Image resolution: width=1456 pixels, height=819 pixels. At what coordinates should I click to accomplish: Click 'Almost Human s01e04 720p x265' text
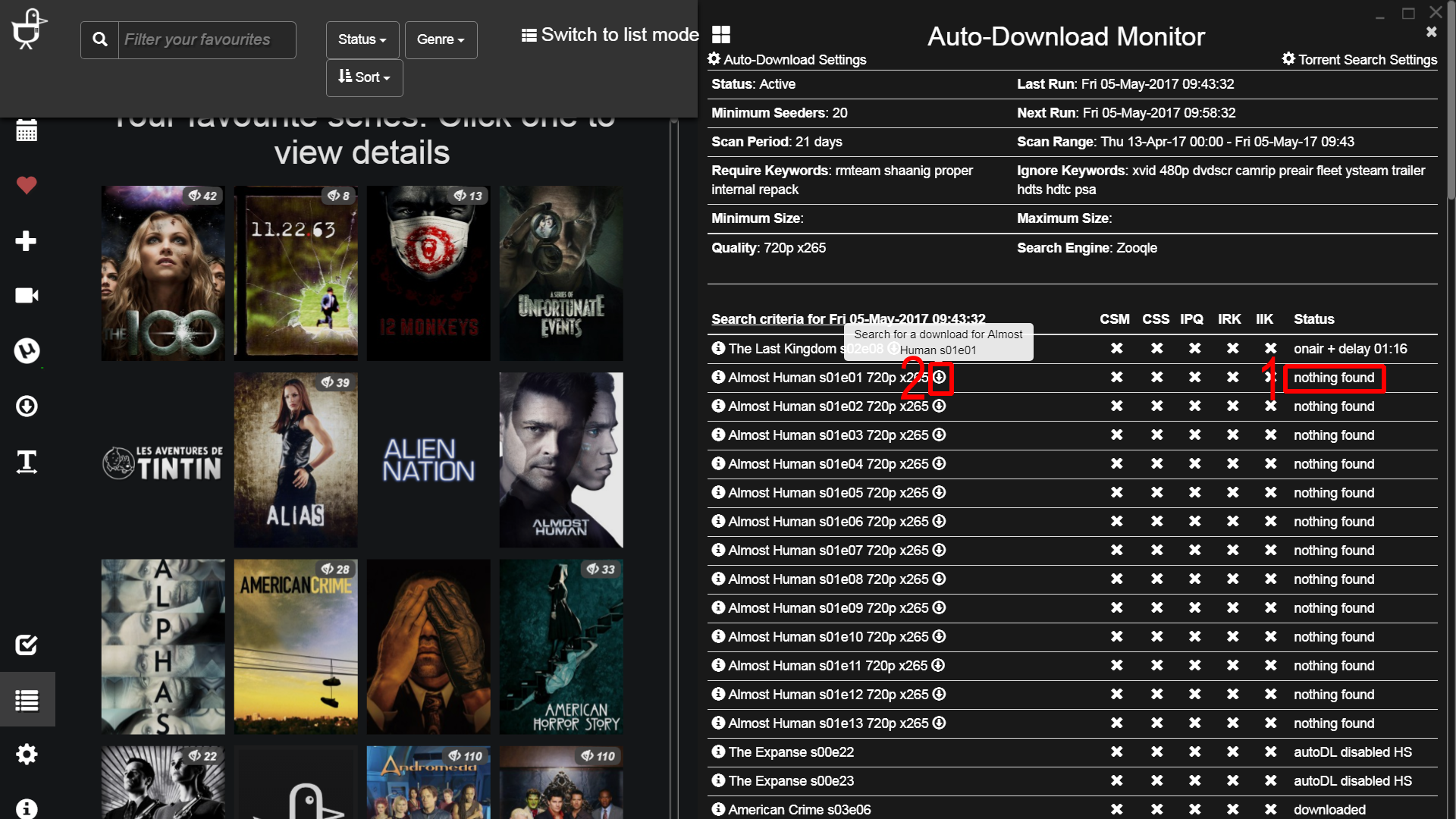[x=828, y=464]
